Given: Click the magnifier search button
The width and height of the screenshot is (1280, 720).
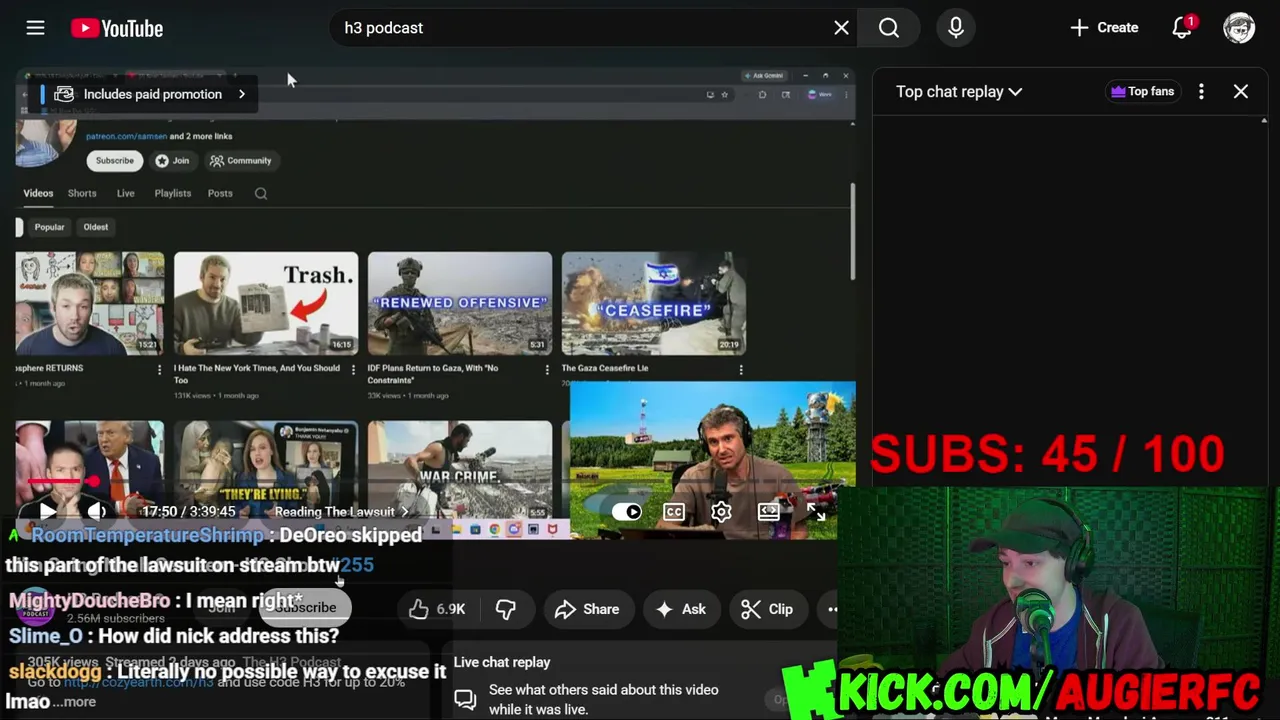Looking at the screenshot, I should tap(889, 28).
